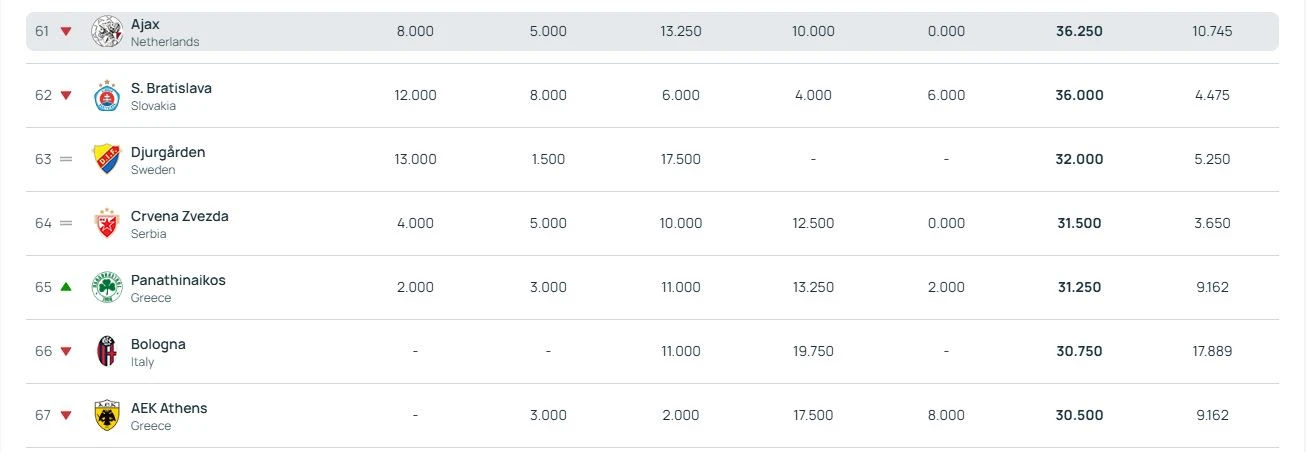Image resolution: width=1306 pixels, height=452 pixels.
Task: Open the Panathinaikos team page link
Action: tap(178, 280)
